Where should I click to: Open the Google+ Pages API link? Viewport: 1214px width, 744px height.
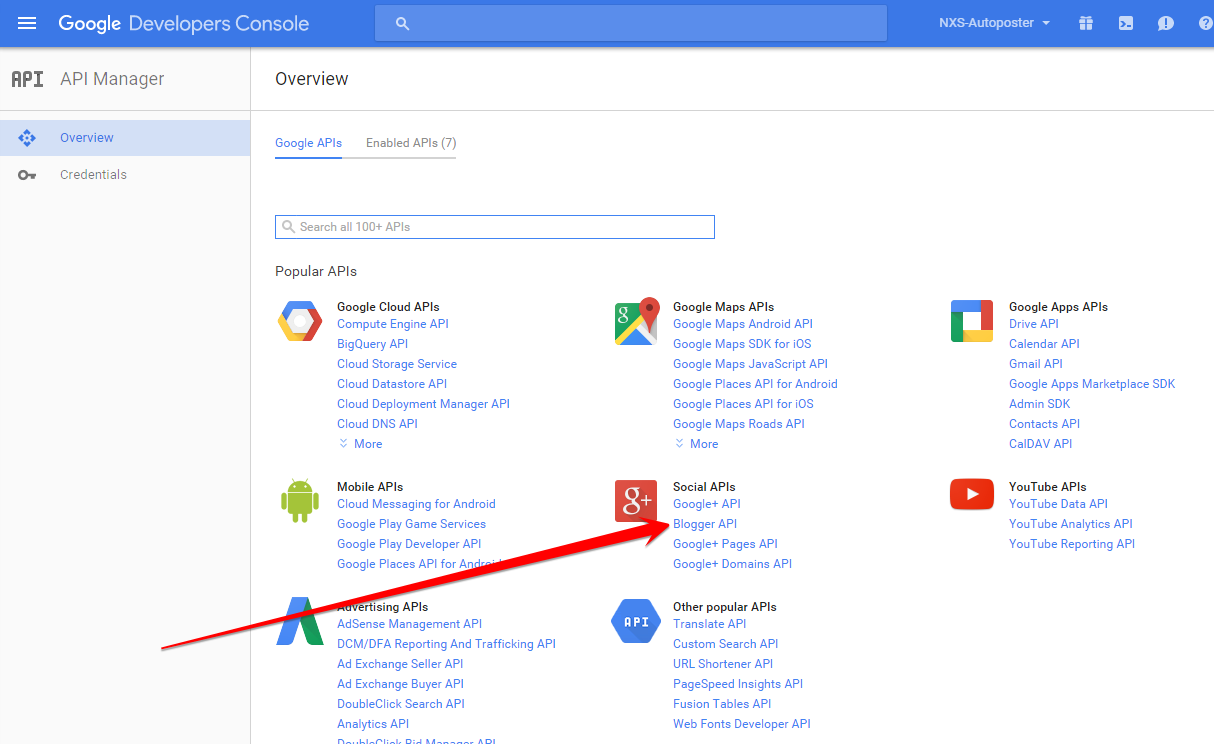725,544
